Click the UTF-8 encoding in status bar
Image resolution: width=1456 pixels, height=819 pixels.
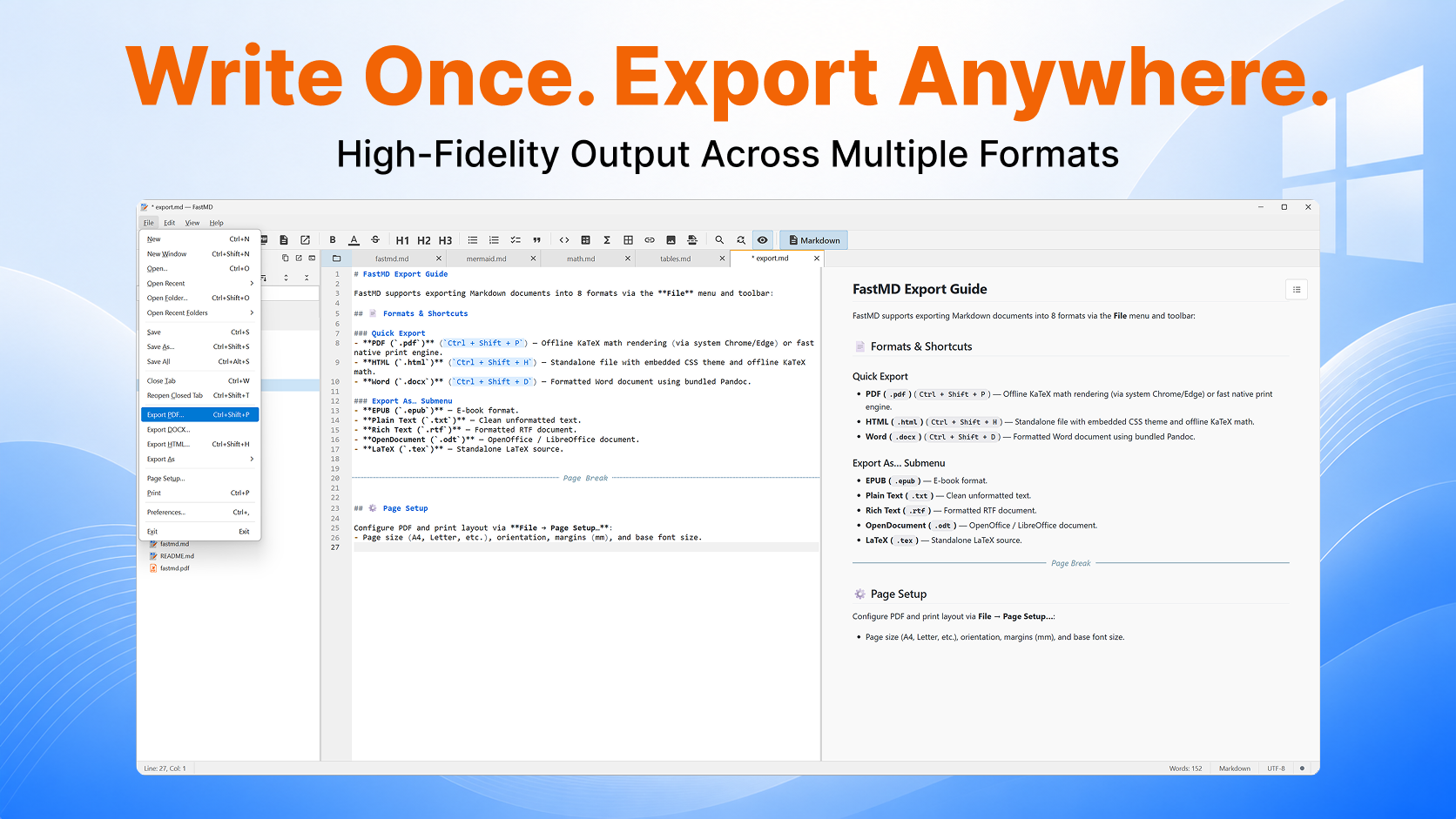pos(1276,769)
